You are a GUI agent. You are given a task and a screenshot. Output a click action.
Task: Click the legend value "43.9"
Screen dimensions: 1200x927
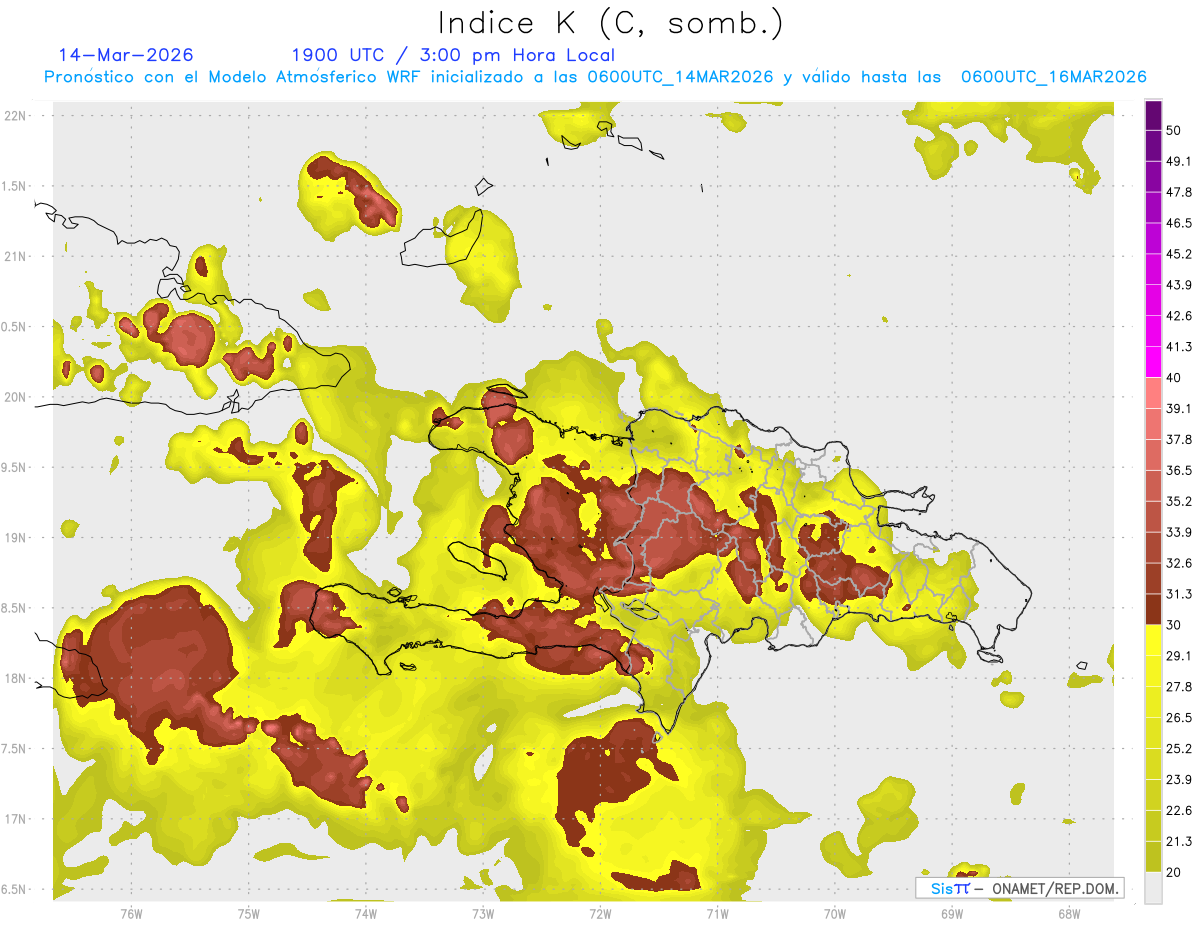[x=1179, y=285]
